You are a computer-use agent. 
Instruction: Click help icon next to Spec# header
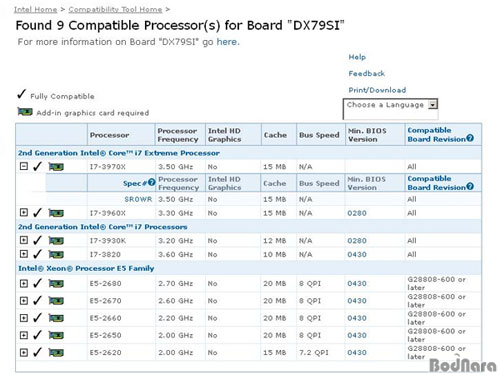[x=152, y=182]
